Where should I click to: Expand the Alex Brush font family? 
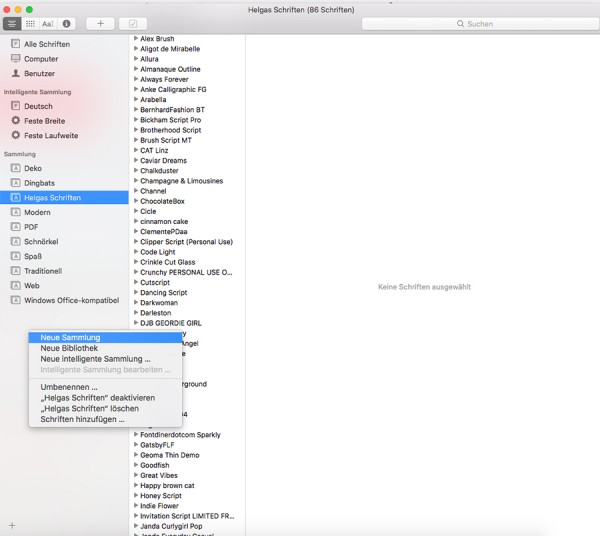[136, 38]
